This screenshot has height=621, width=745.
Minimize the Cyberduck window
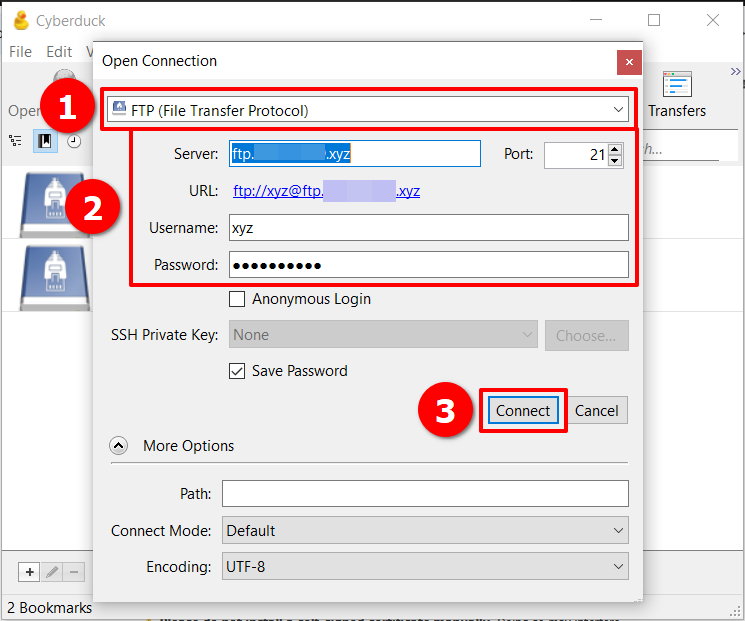(596, 20)
